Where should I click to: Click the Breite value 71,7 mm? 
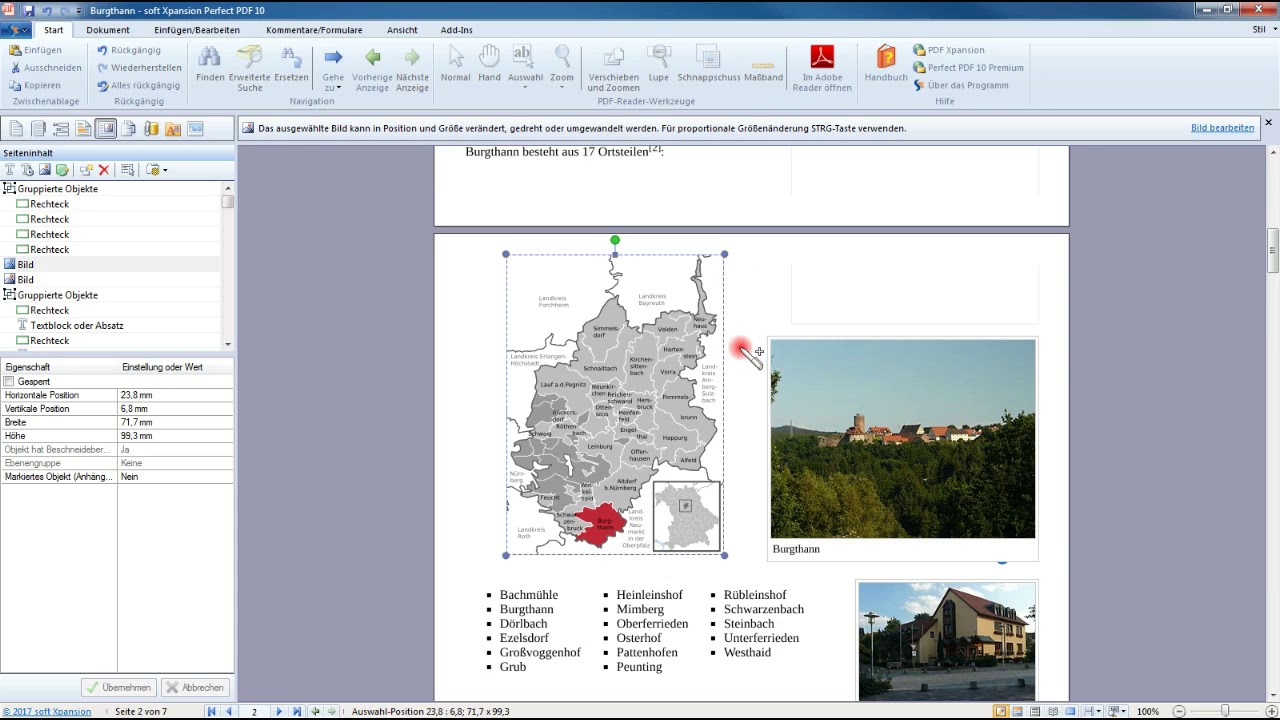(175, 422)
